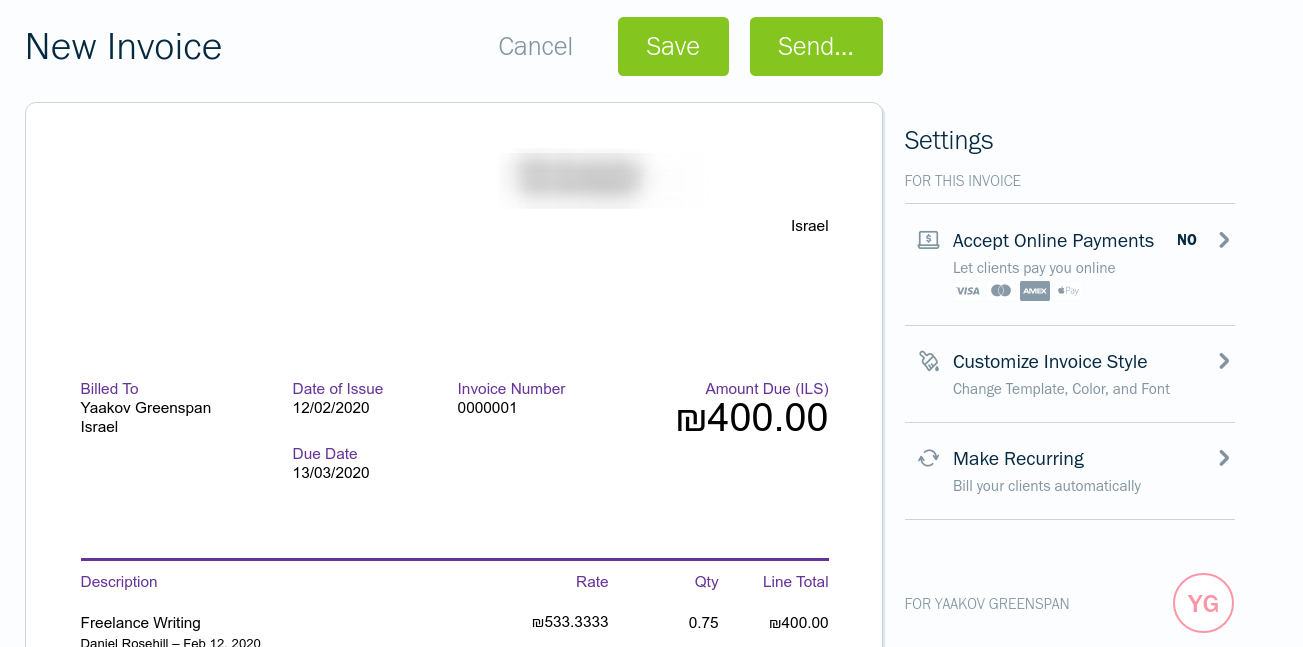Click the Make Recurring arrows icon
Viewport: 1303px width, 647px height.
928,458
